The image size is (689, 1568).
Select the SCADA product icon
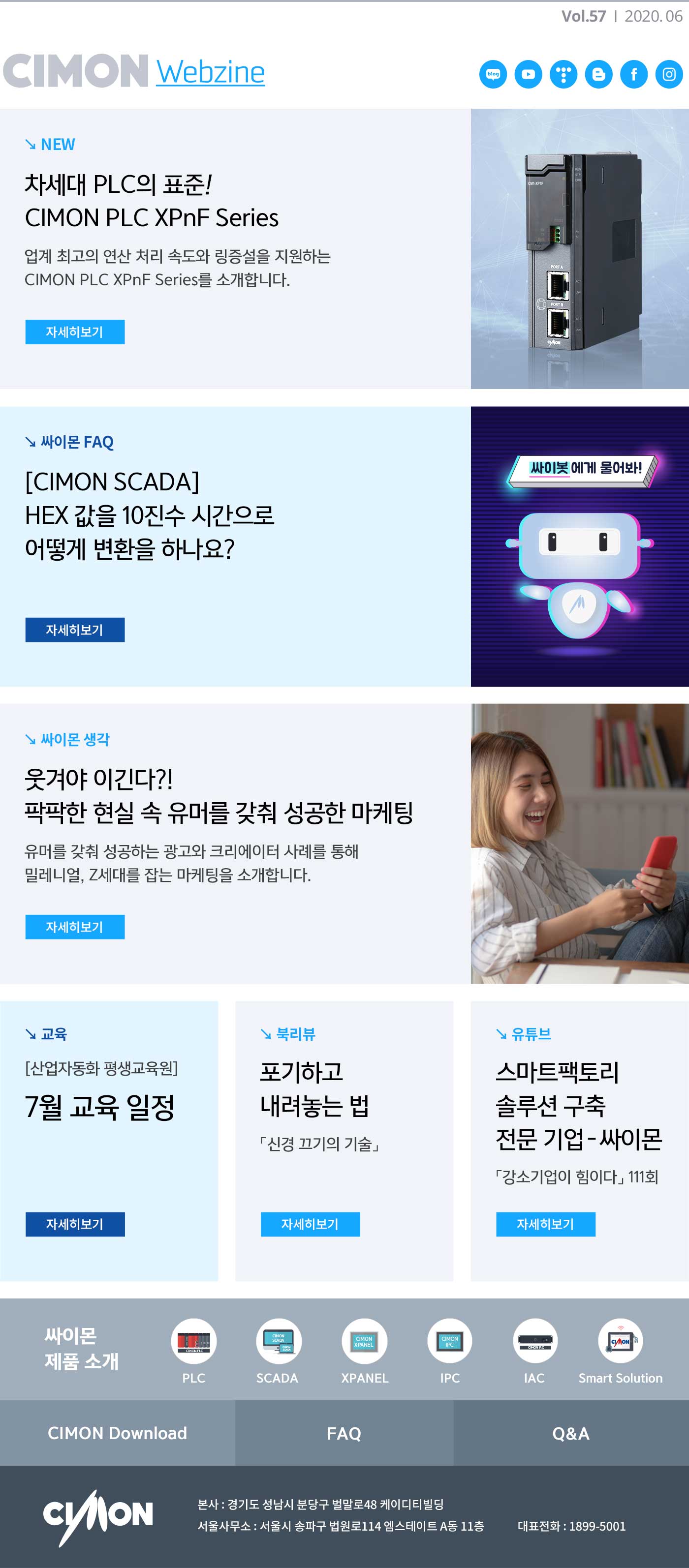click(279, 1341)
